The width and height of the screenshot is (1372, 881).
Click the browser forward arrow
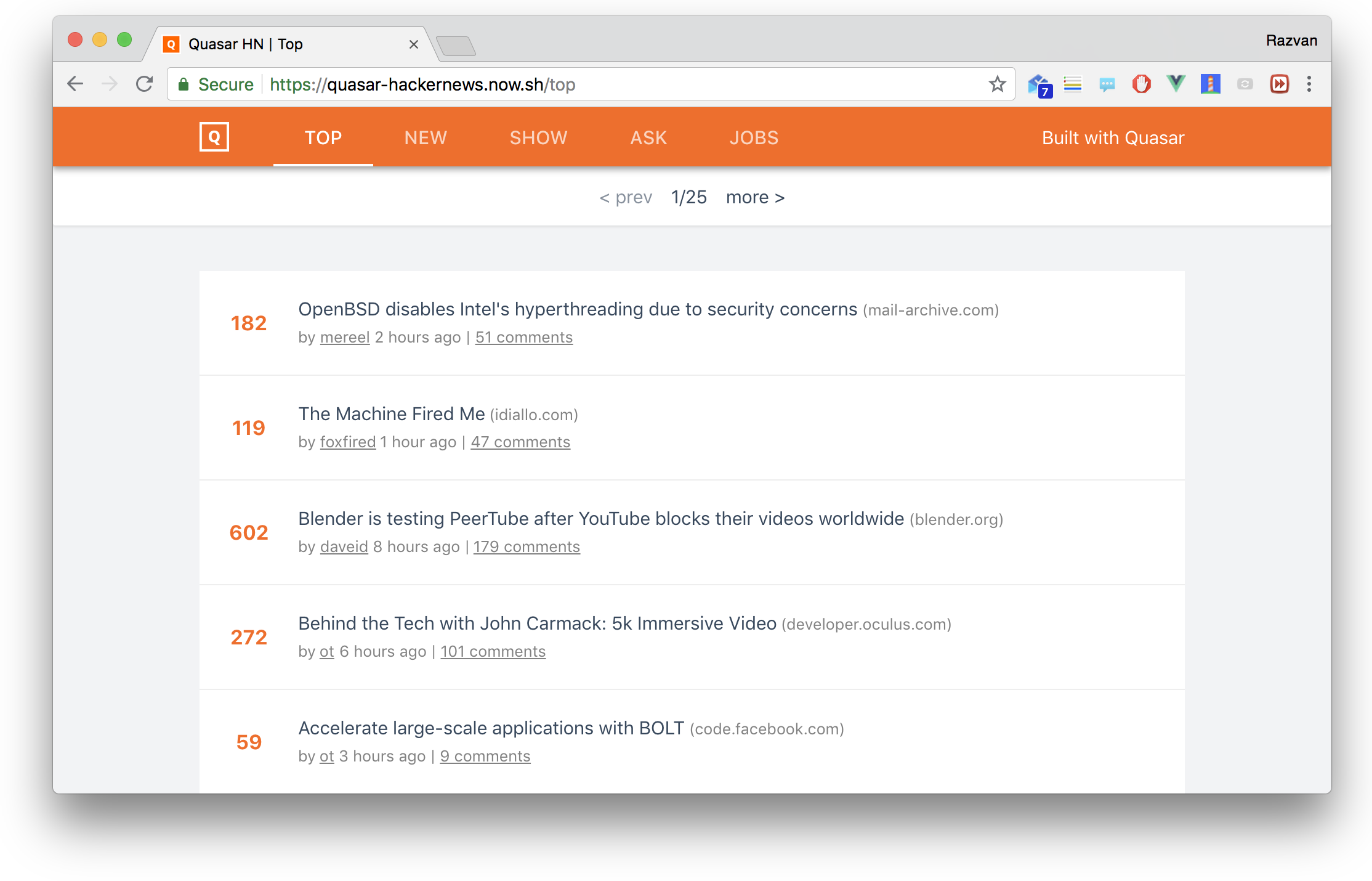(x=110, y=84)
